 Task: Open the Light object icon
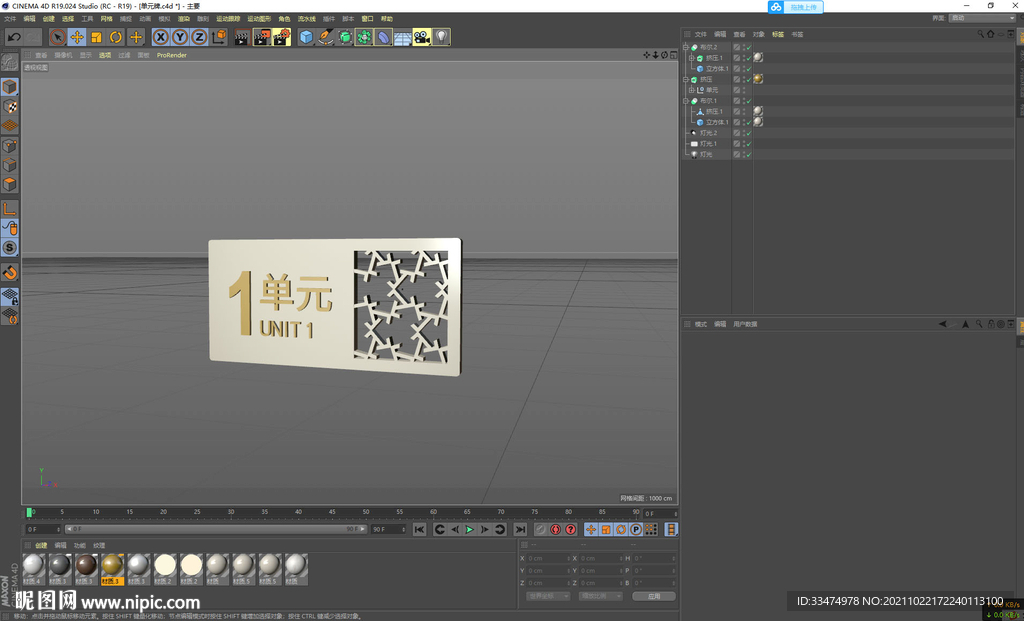point(441,37)
